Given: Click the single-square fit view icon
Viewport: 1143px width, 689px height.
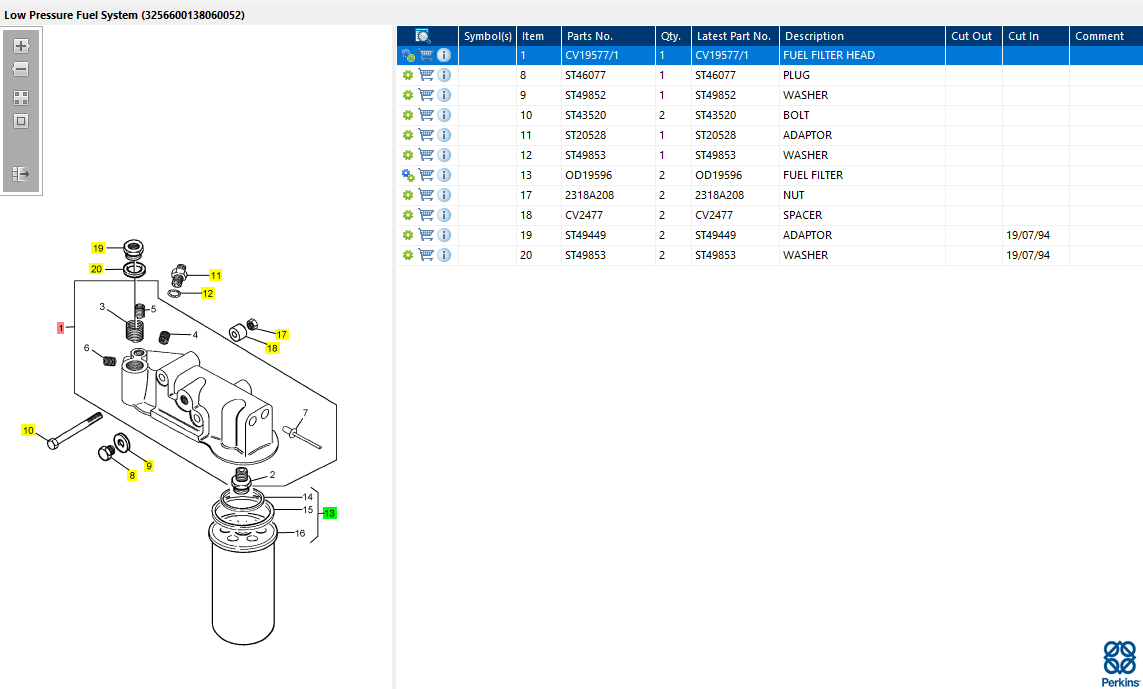Looking at the screenshot, I should pos(21,121).
